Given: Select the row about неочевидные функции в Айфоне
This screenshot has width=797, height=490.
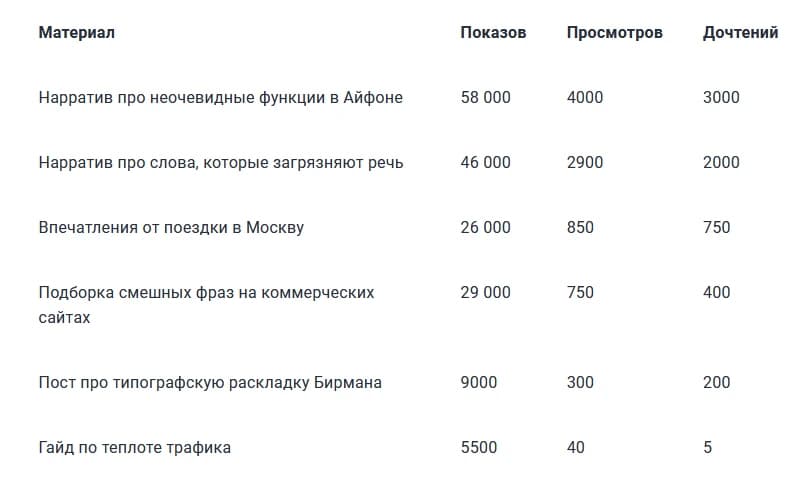Looking at the screenshot, I should (x=221, y=98).
